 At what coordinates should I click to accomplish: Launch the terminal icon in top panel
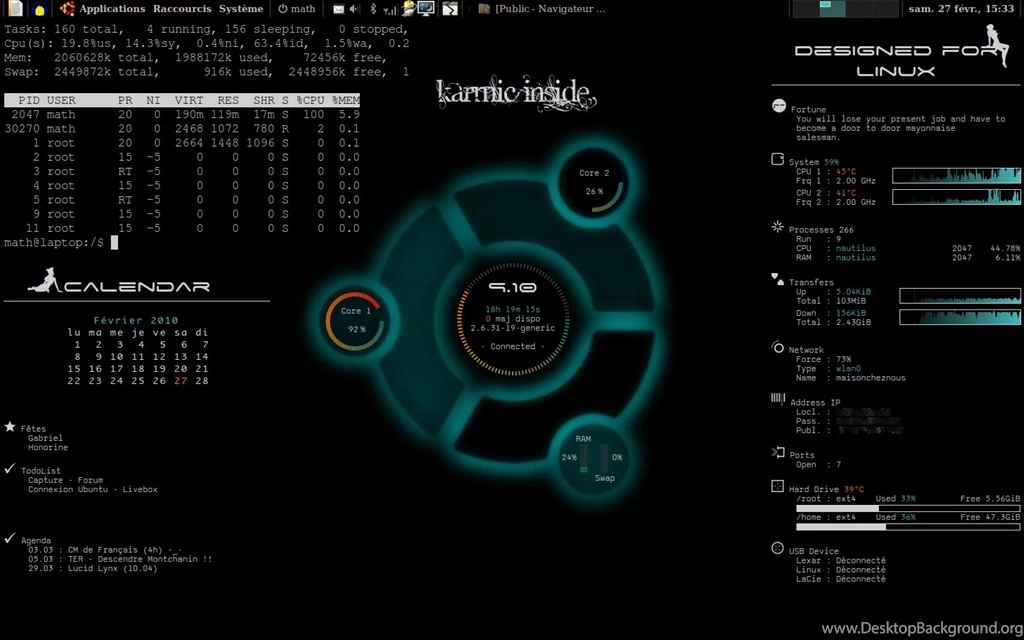(450, 9)
